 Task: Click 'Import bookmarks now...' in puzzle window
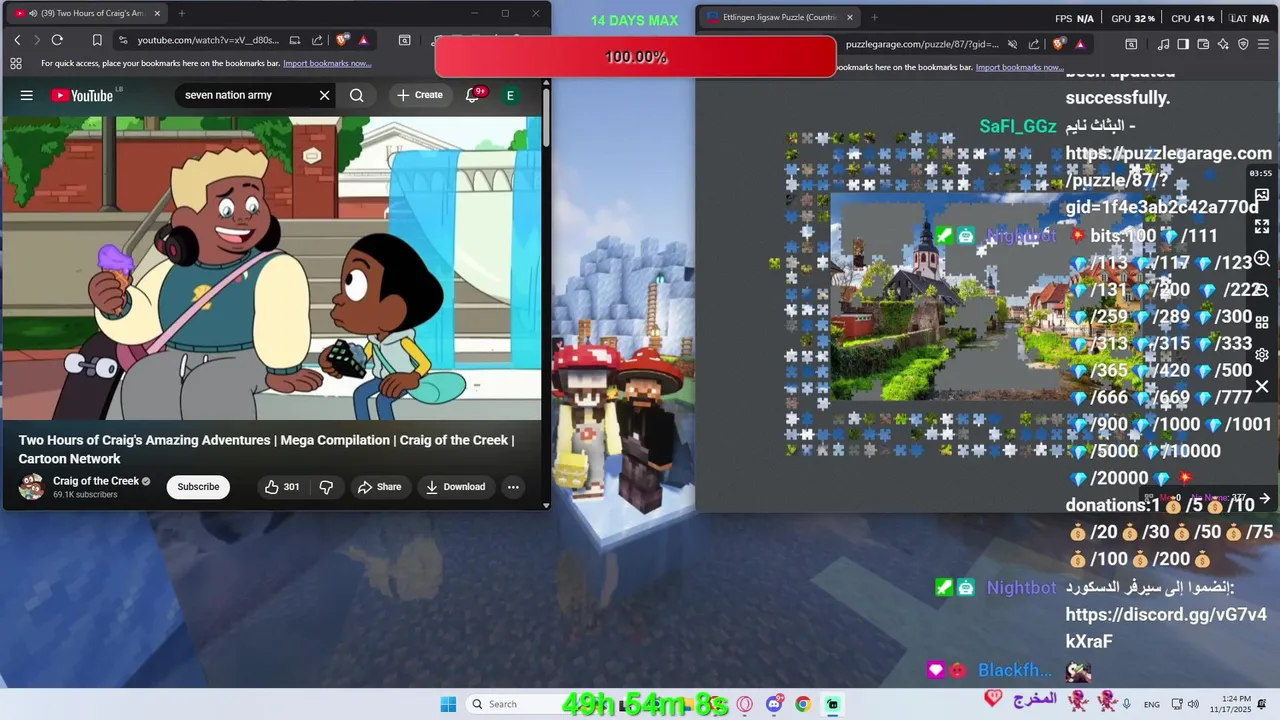1019,67
